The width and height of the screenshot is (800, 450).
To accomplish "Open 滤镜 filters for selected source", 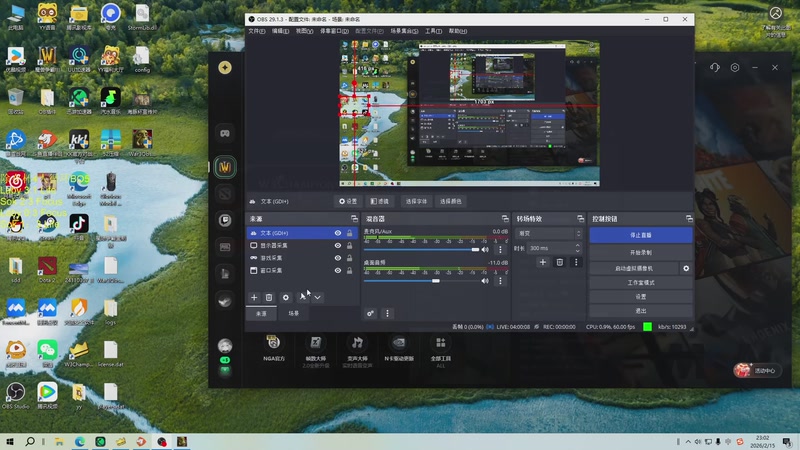I will [380, 202].
